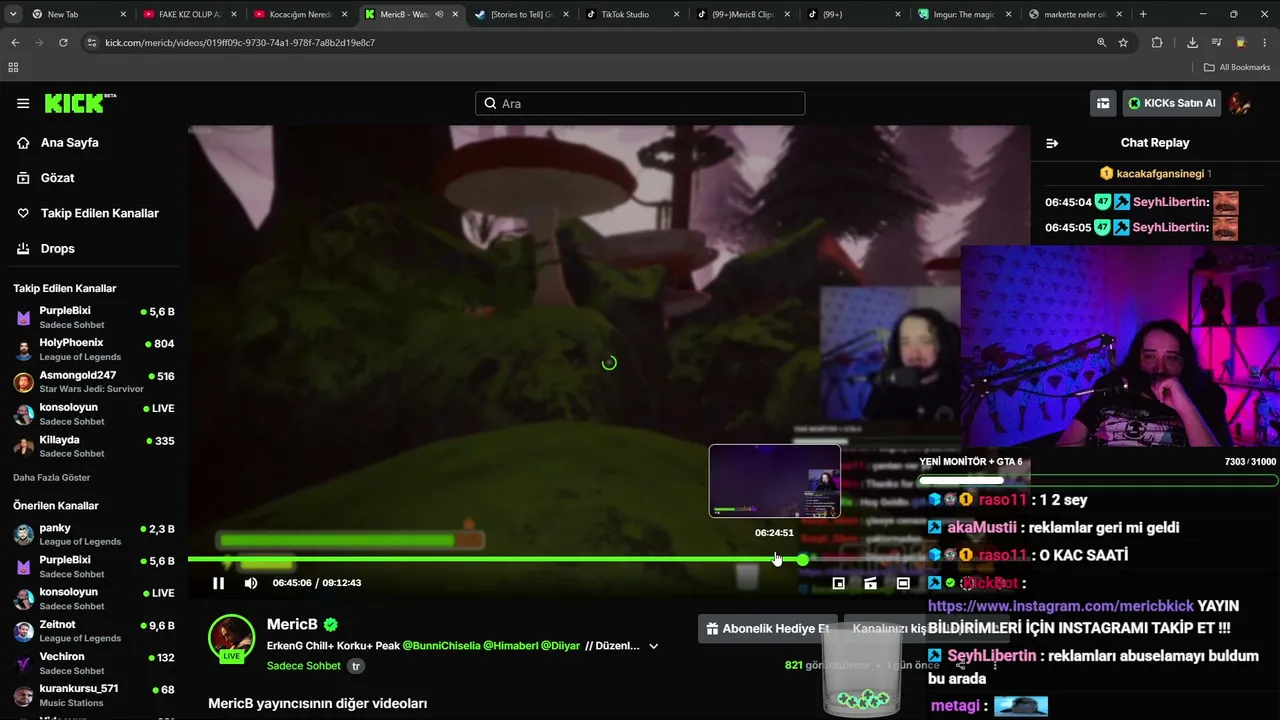
Task: Pause the video playback
Action: pos(218,583)
